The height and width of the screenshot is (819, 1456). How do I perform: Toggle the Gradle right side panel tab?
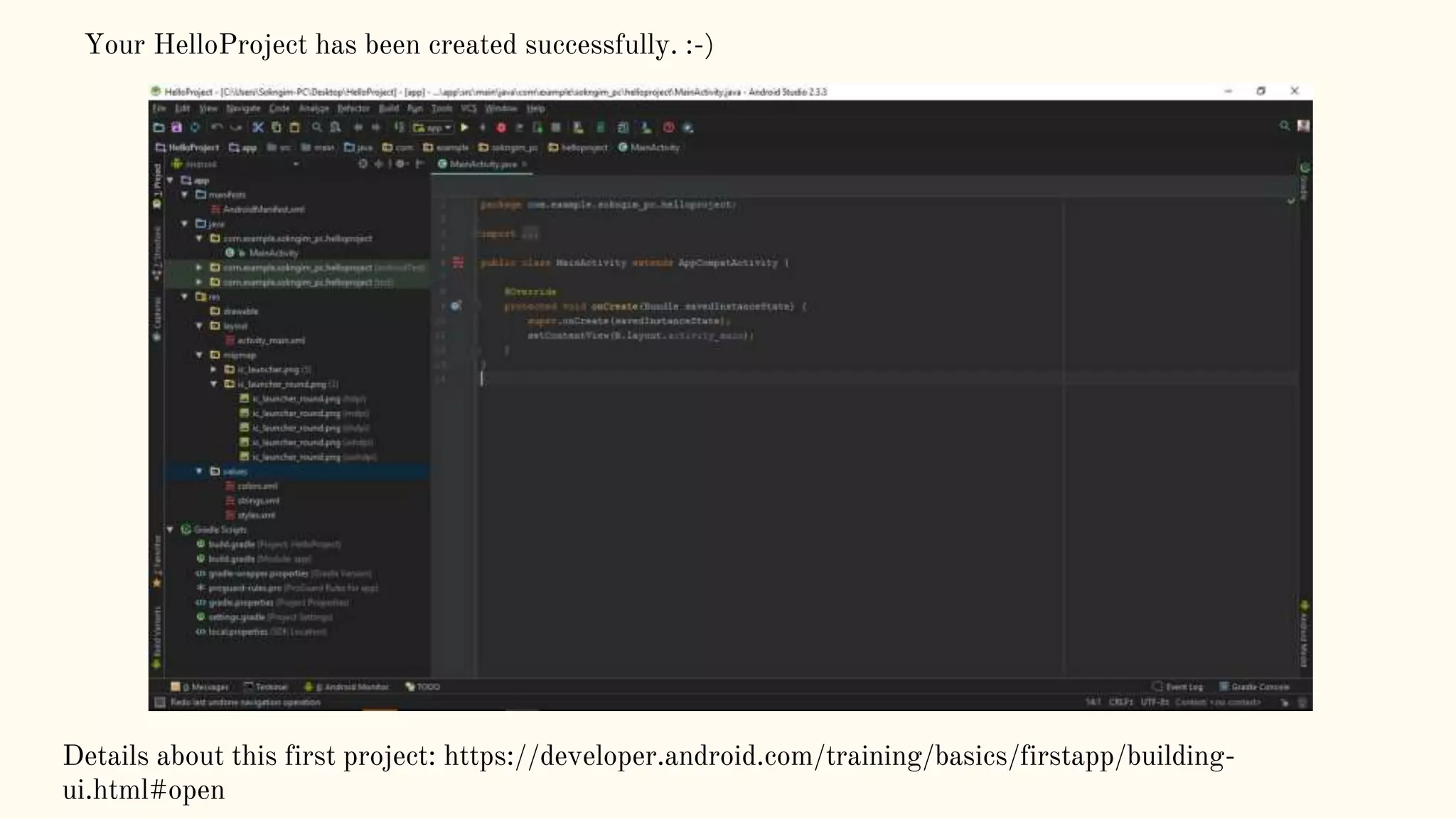pyautogui.click(x=1305, y=183)
